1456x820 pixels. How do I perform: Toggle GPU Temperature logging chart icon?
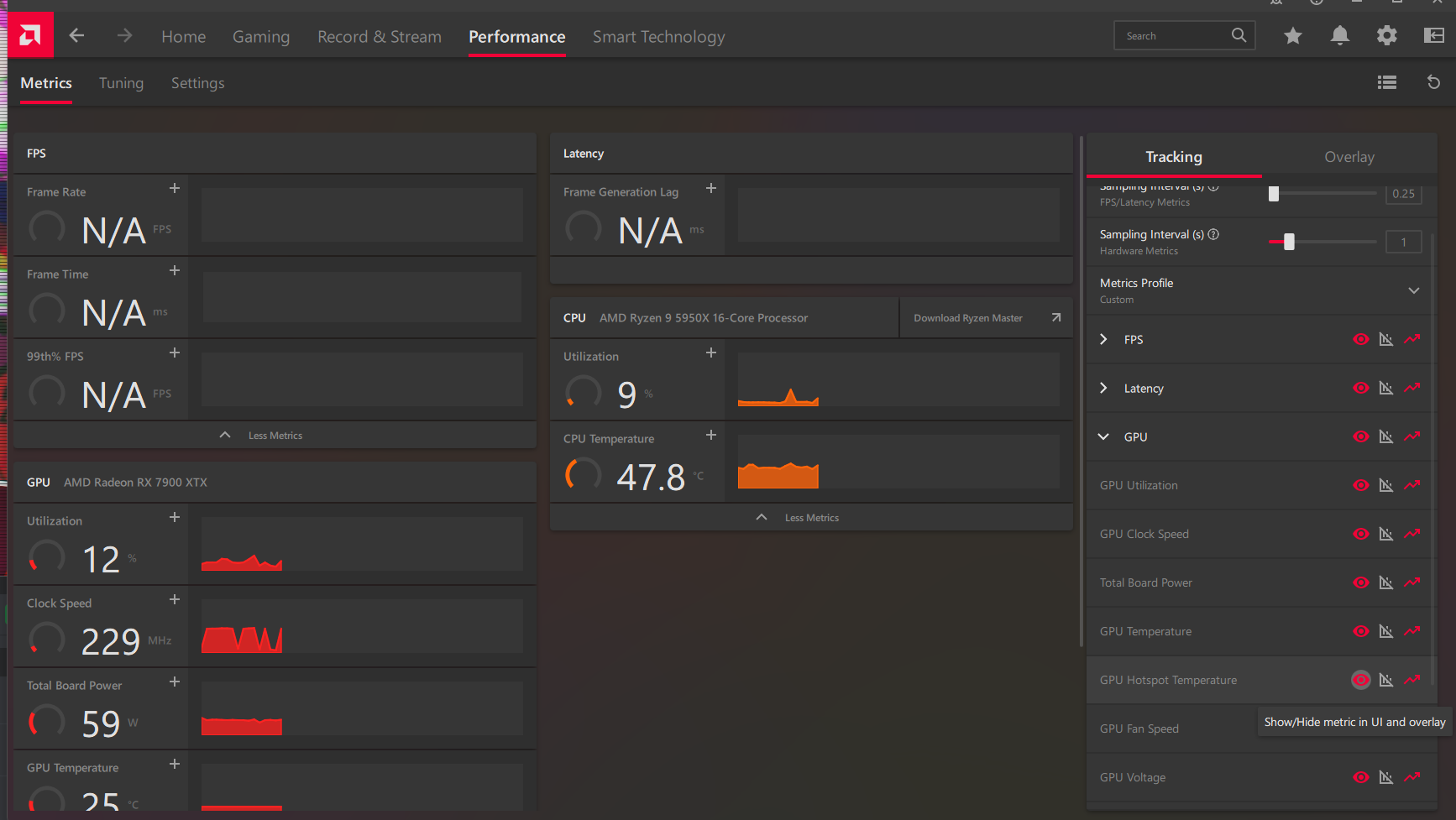click(x=1386, y=631)
